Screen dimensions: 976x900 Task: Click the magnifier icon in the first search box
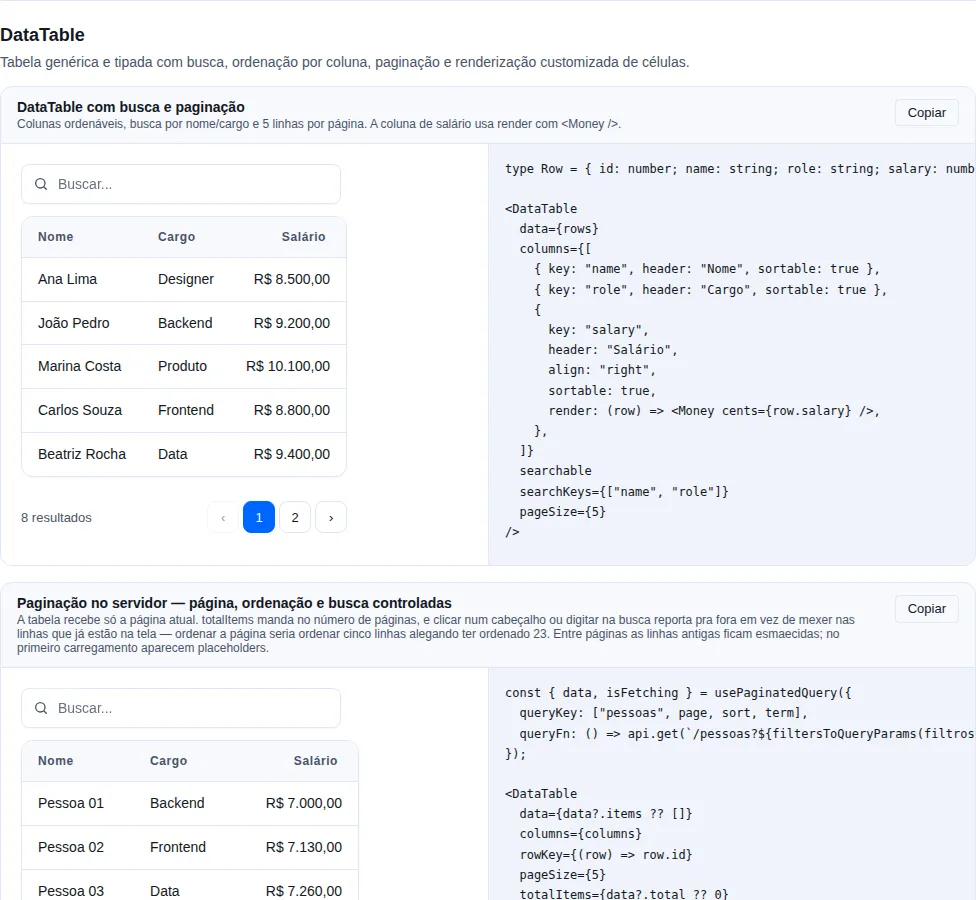click(x=41, y=184)
